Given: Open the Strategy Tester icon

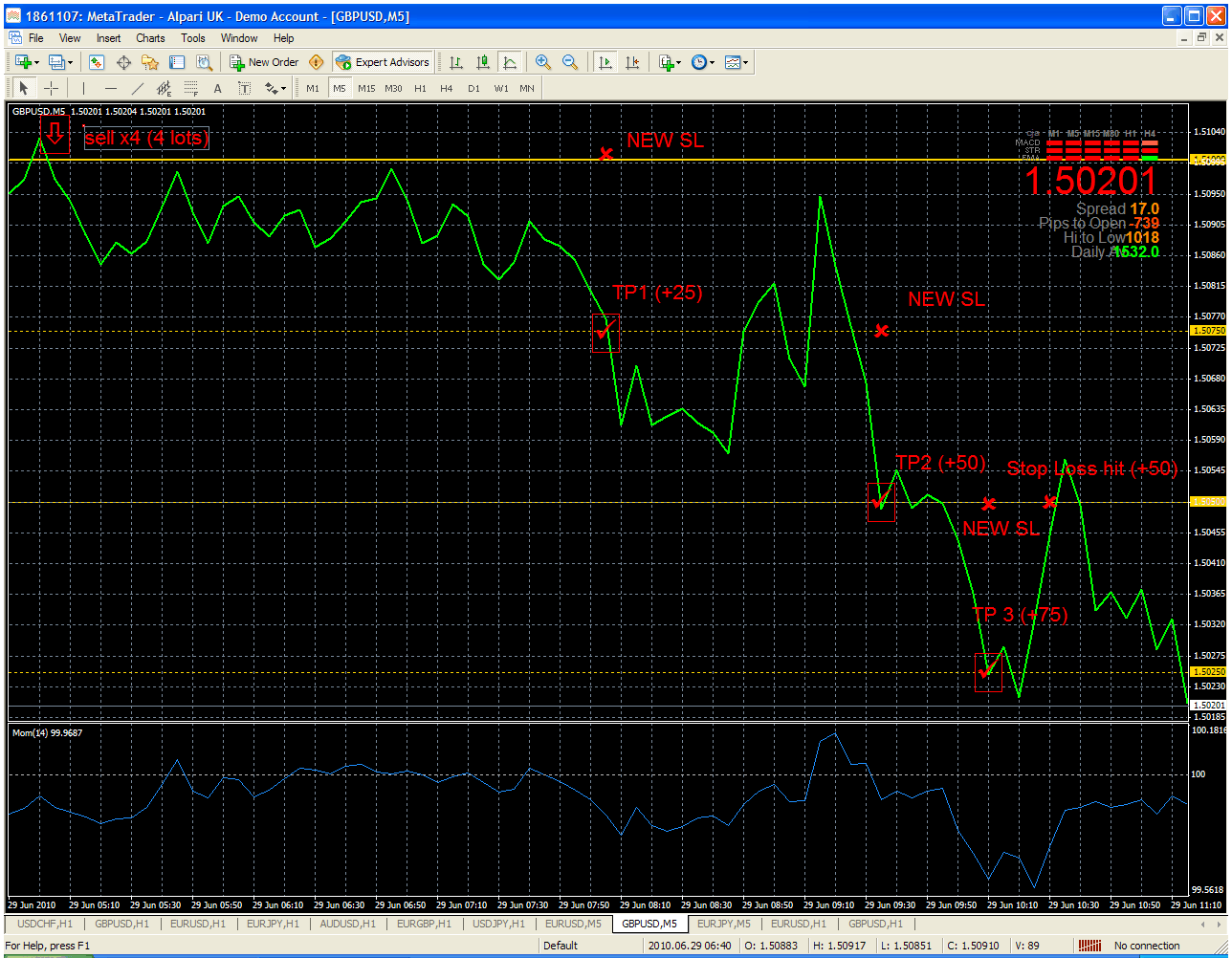Looking at the screenshot, I should 204,62.
